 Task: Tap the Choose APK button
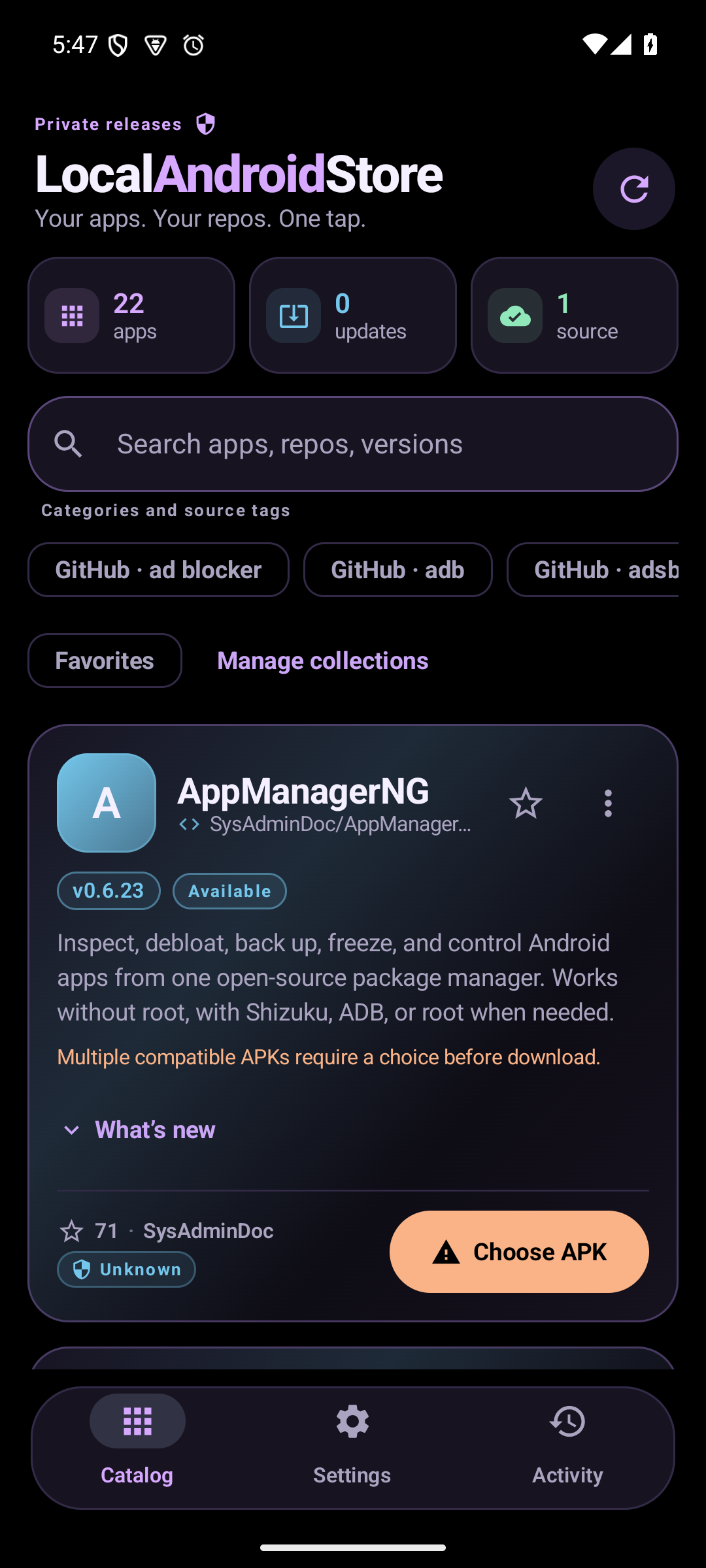point(519,1252)
